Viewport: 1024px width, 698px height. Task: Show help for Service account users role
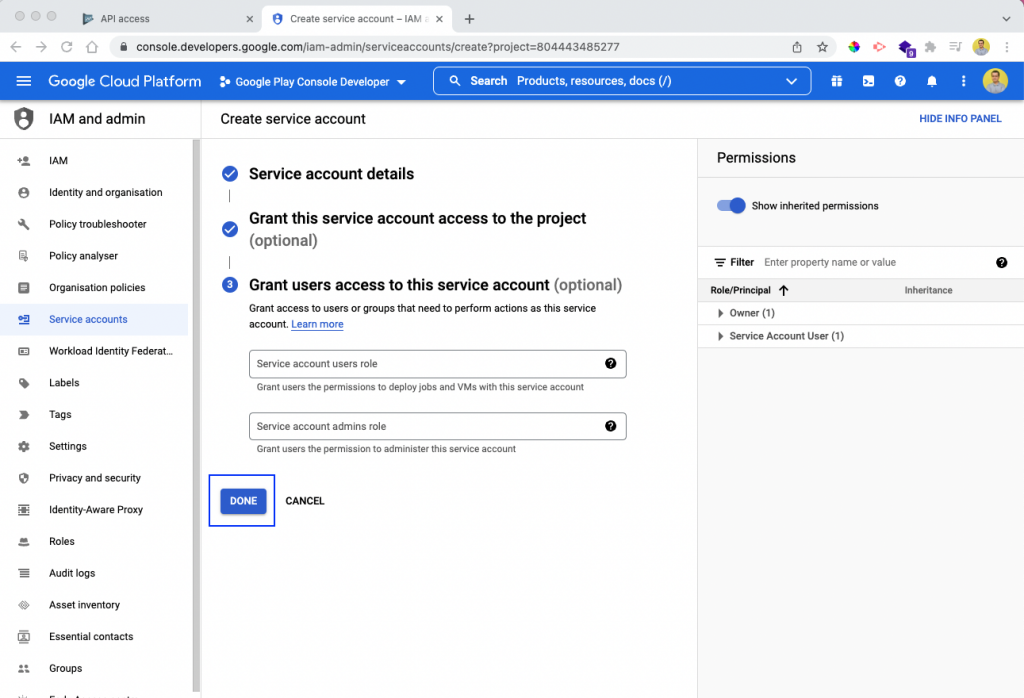coord(611,364)
